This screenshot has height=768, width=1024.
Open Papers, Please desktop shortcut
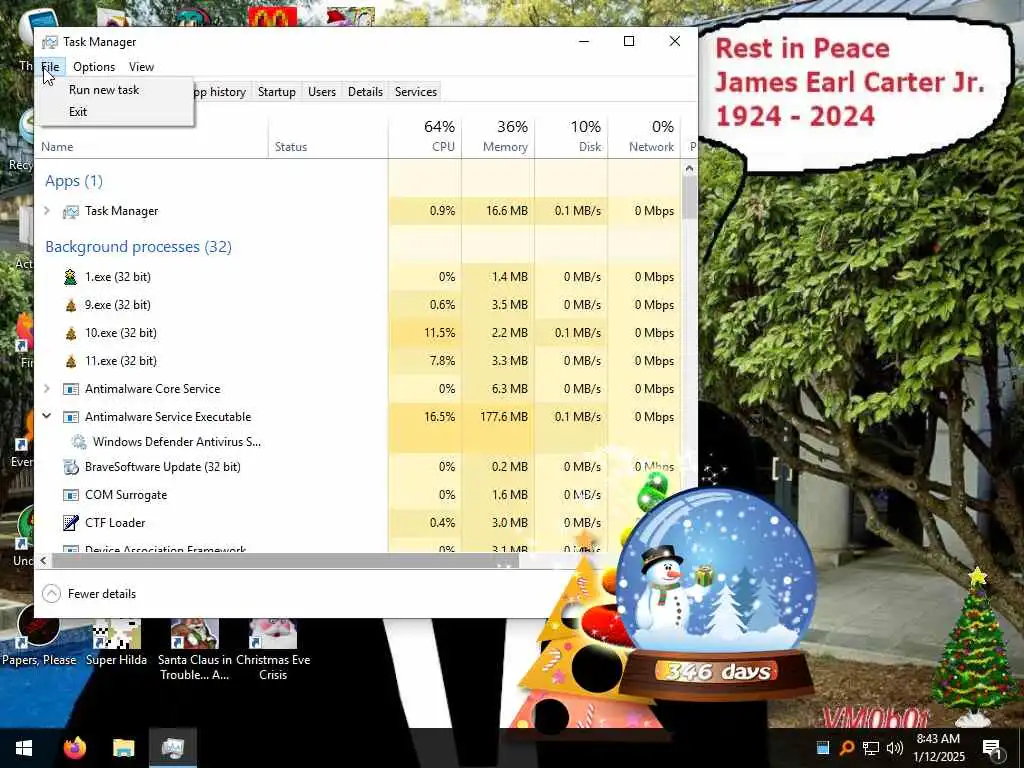[39, 637]
